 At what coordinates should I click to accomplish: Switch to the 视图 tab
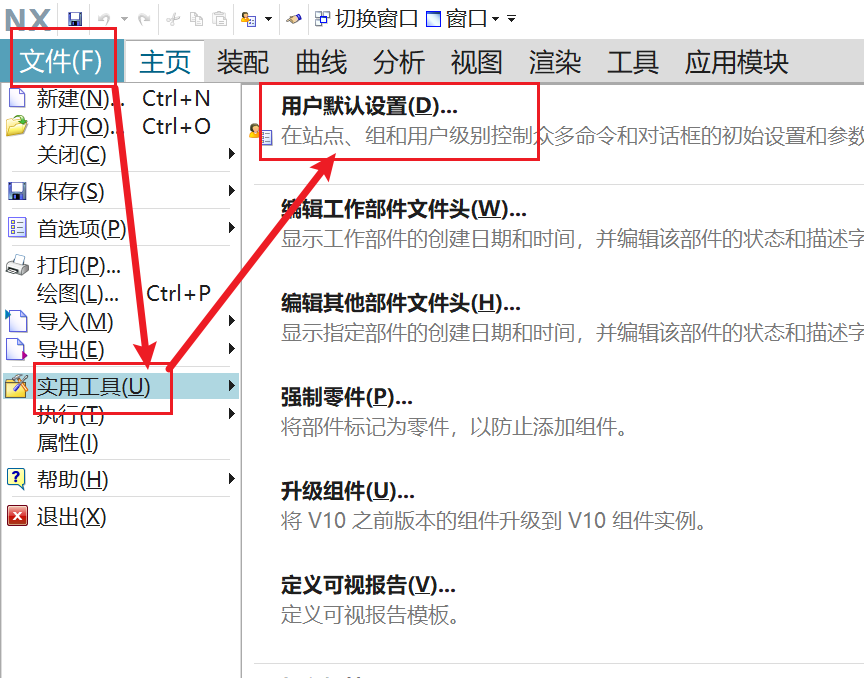tap(476, 62)
